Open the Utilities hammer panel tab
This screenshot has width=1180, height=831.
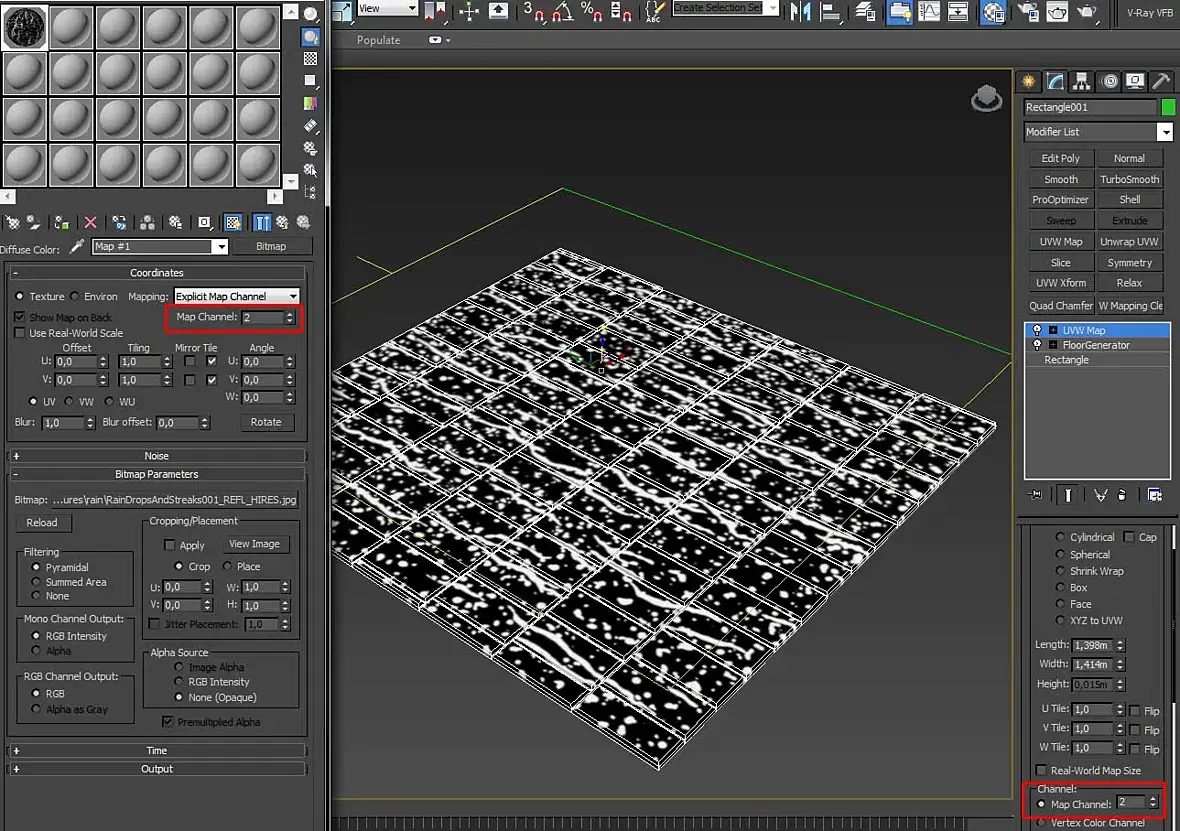[x=1160, y=82]
